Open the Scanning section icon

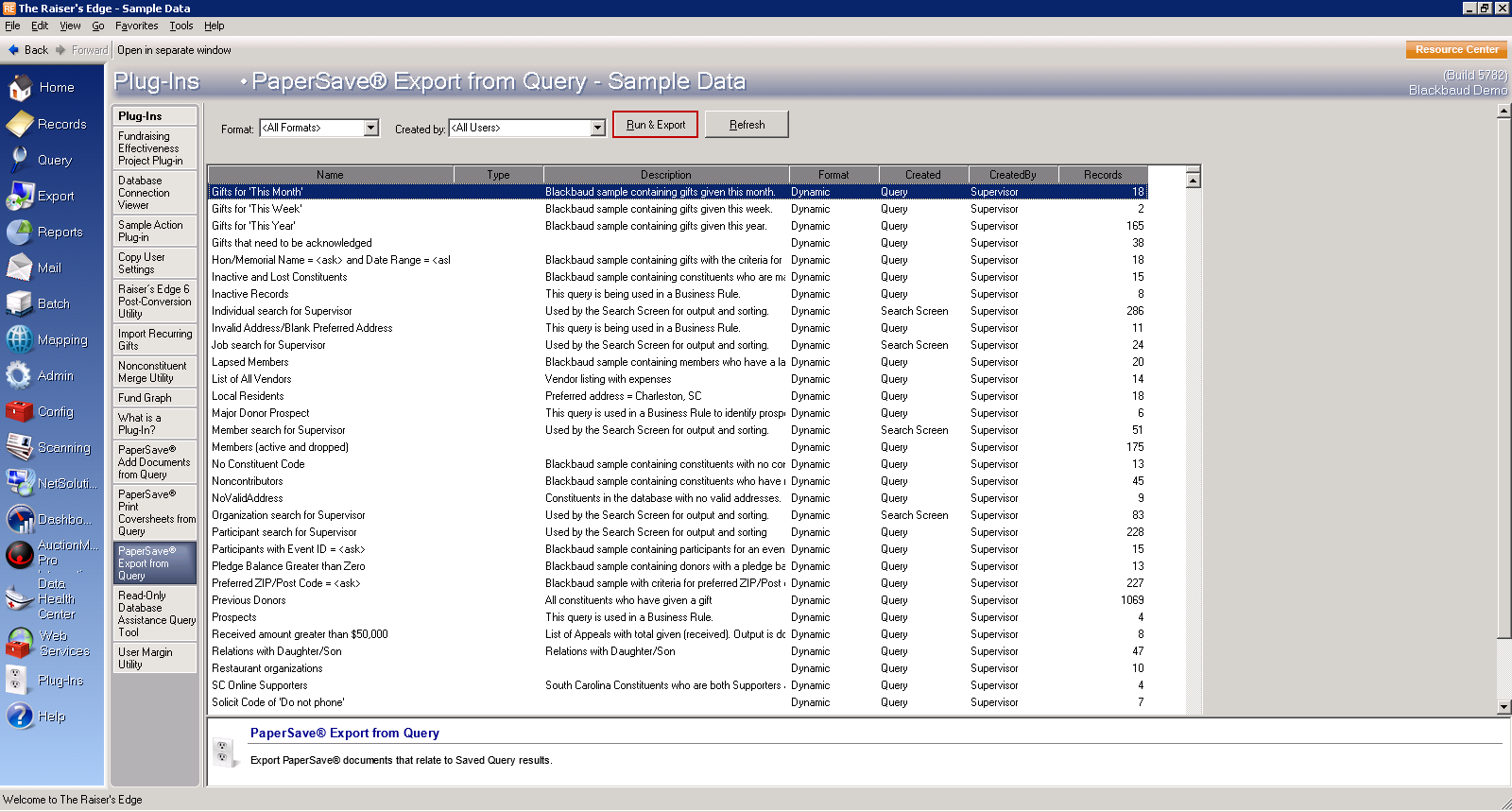[x=20, y=447]
